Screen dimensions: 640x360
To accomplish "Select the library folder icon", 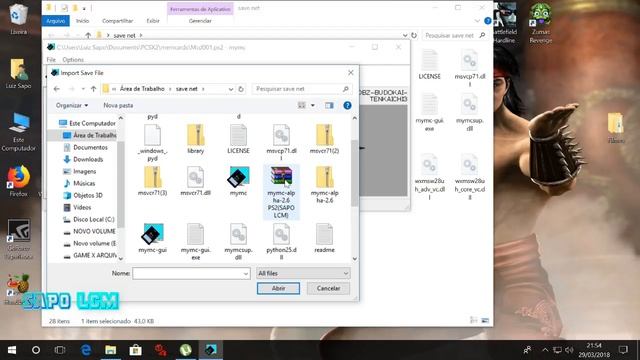I will point(196,139).
